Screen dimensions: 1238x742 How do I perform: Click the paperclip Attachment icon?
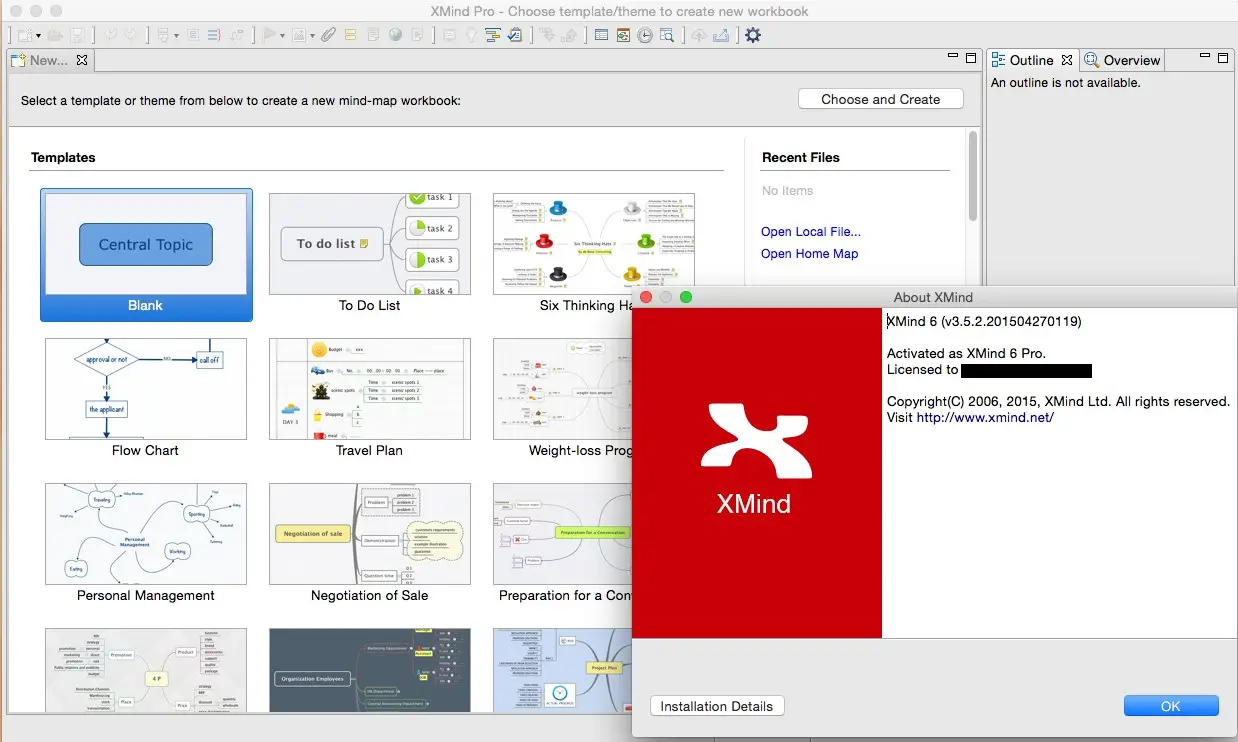[329, 35]
